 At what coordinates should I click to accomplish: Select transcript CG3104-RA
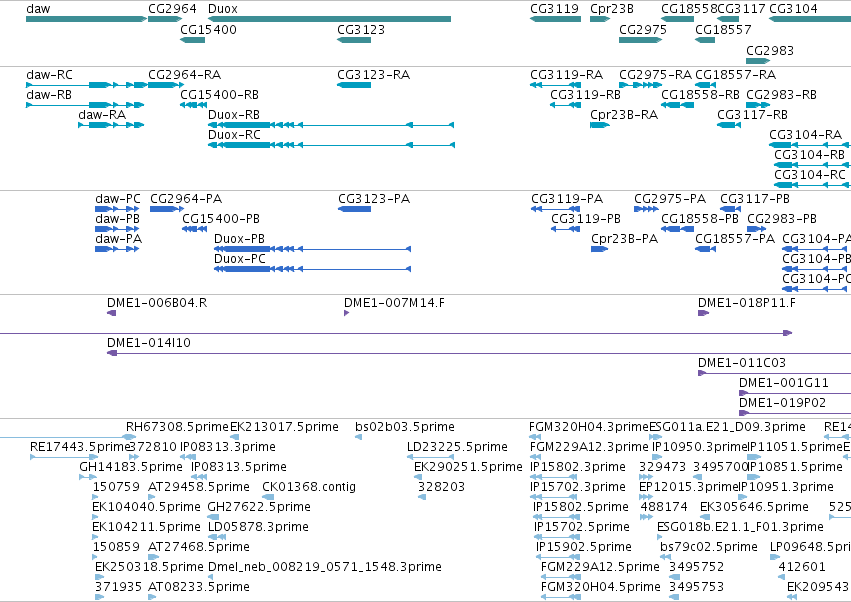[810, 145]
